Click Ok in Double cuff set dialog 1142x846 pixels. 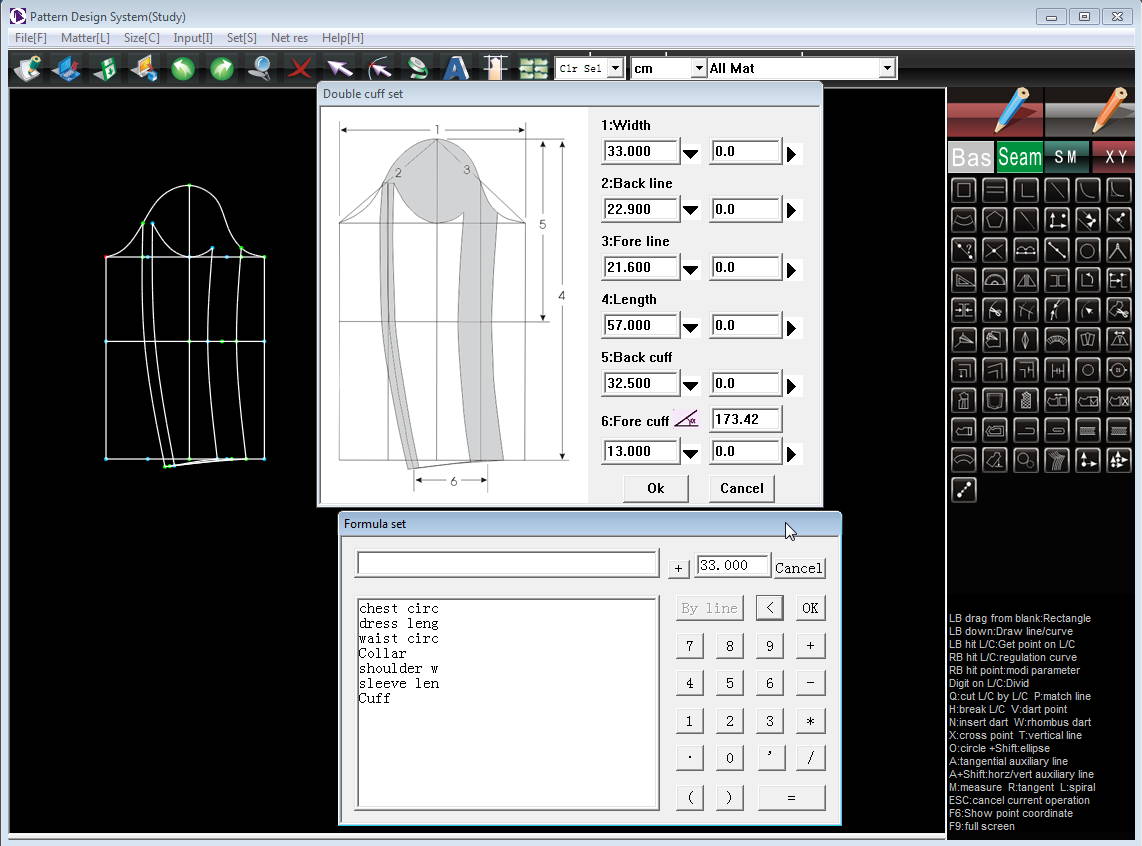(655, 488)
